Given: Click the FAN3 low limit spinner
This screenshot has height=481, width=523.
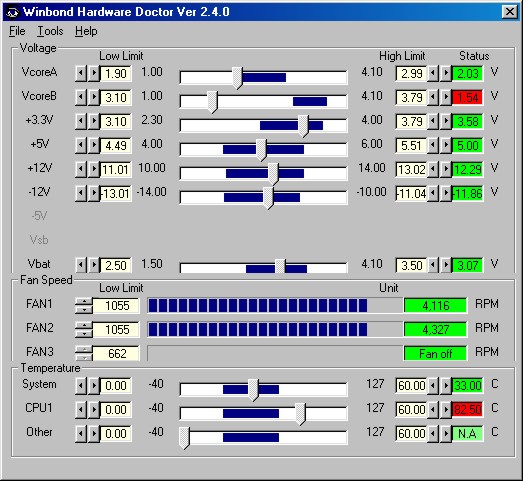Looking at the screenshot, I should click(x=84, y=354).
